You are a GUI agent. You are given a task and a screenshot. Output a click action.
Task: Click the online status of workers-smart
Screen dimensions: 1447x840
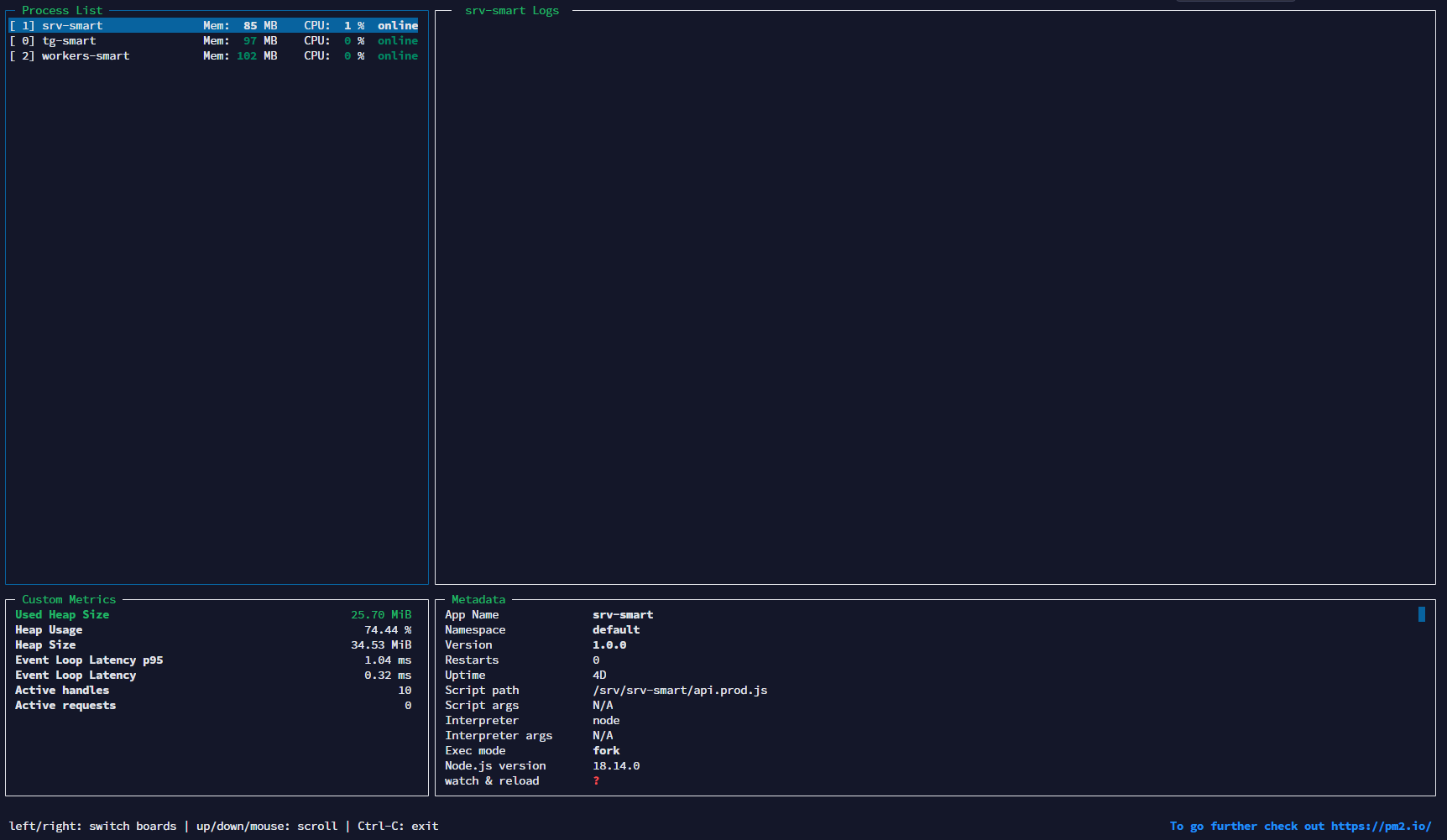tap(398, 56)
